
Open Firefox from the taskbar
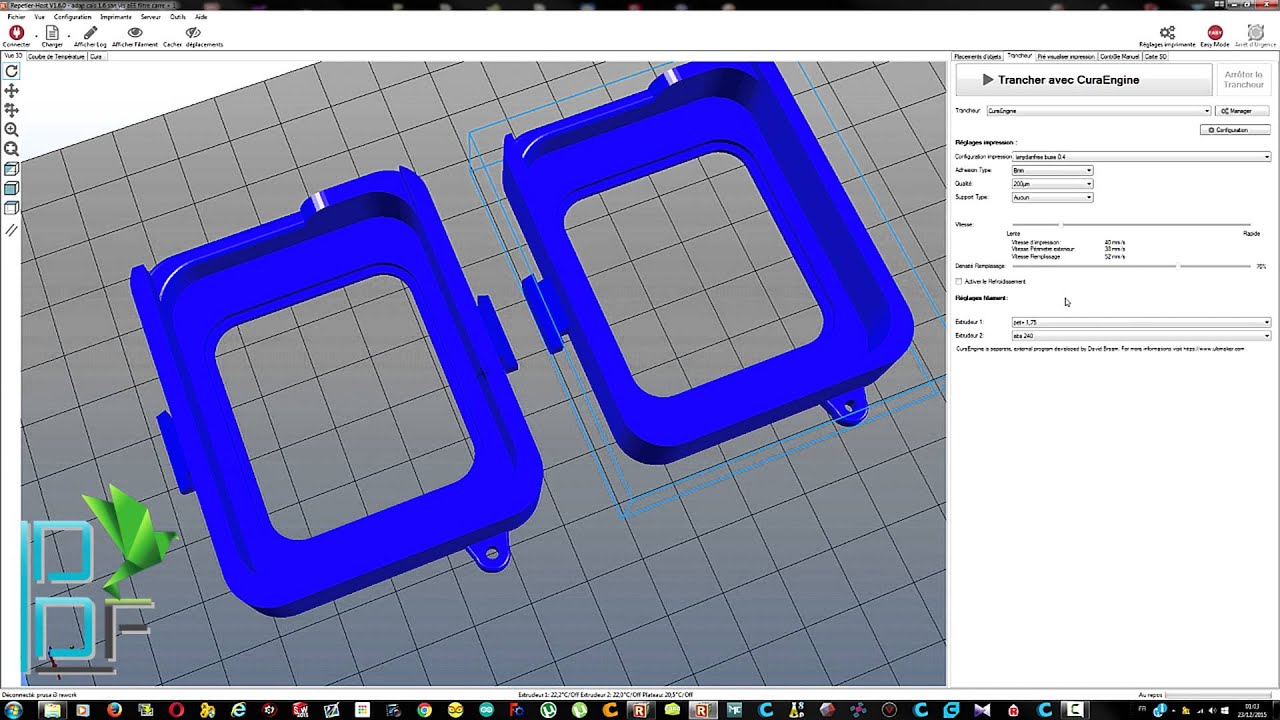click(113, 710)
